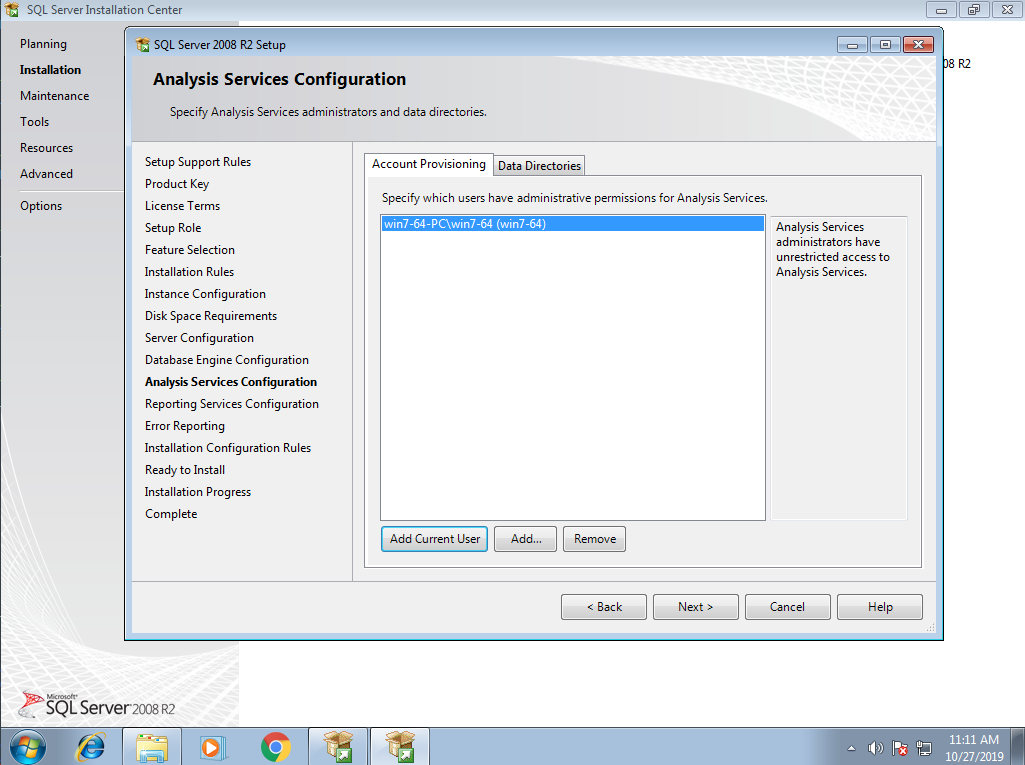This screenshot has width=1025, height=765.
Task: Click the Ready to Install step
Action: pos(185,470)
